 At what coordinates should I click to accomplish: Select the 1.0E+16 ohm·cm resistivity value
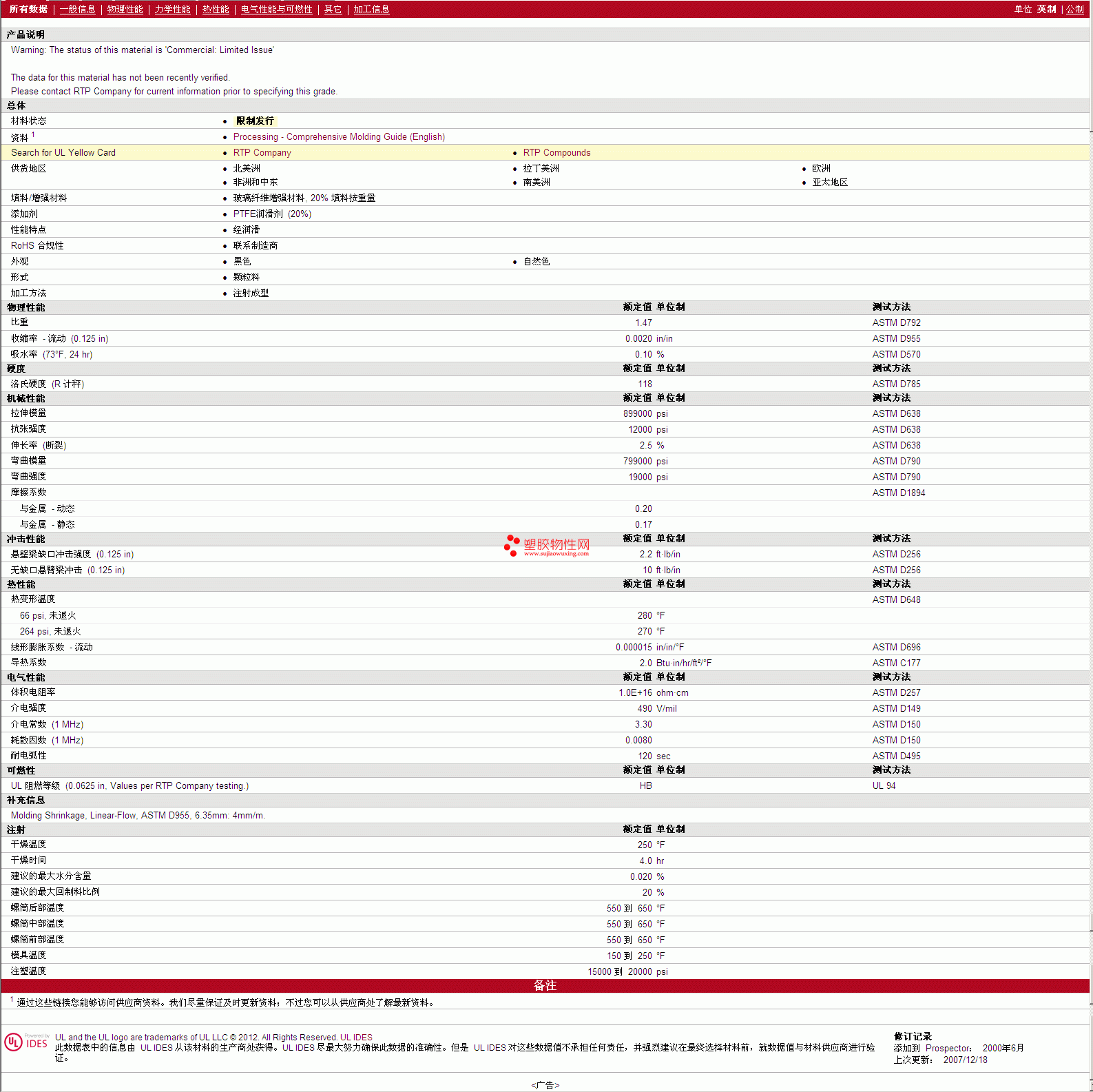point(654,692)
